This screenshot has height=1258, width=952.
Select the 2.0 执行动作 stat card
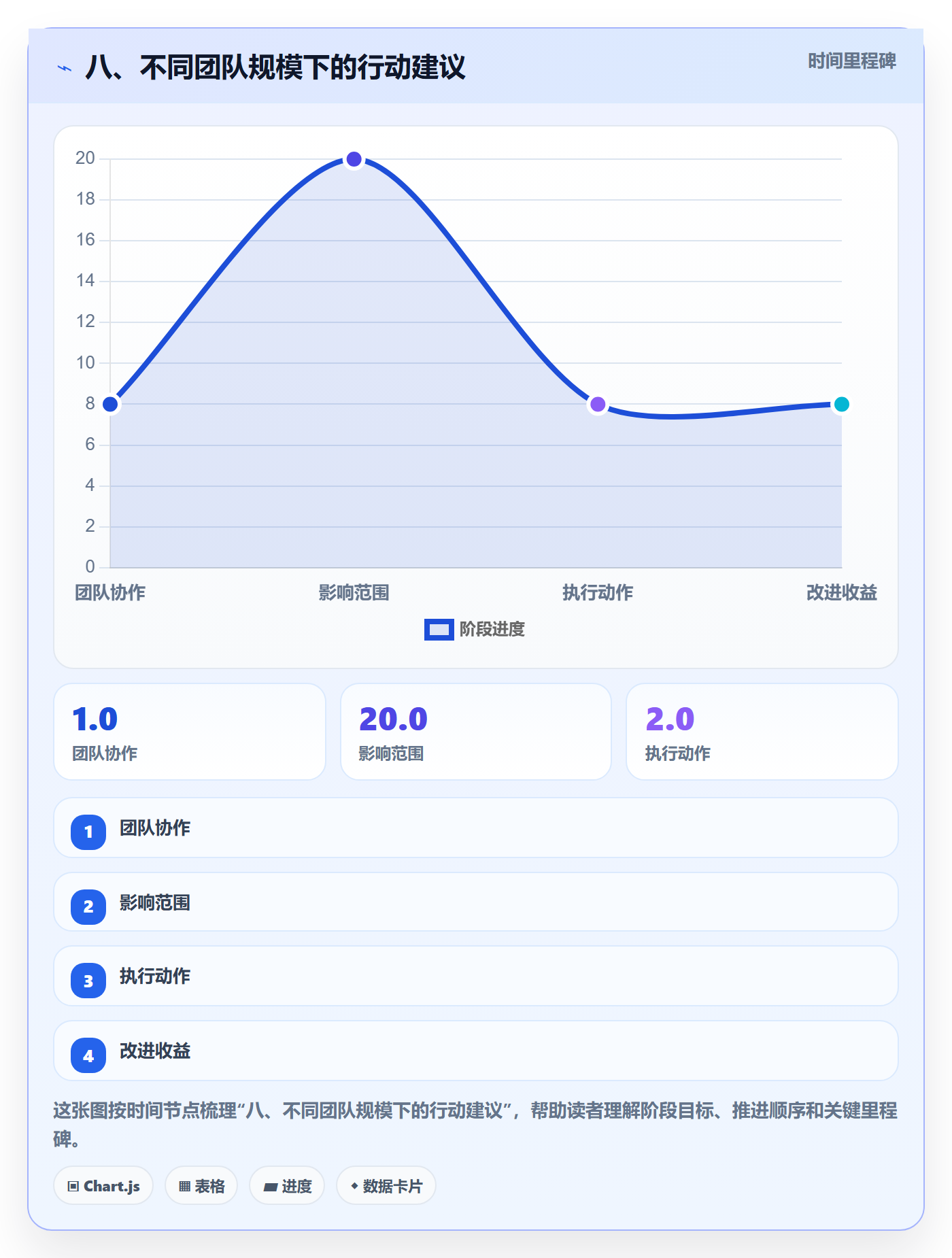pyautogui.click(x=762, y=732)
